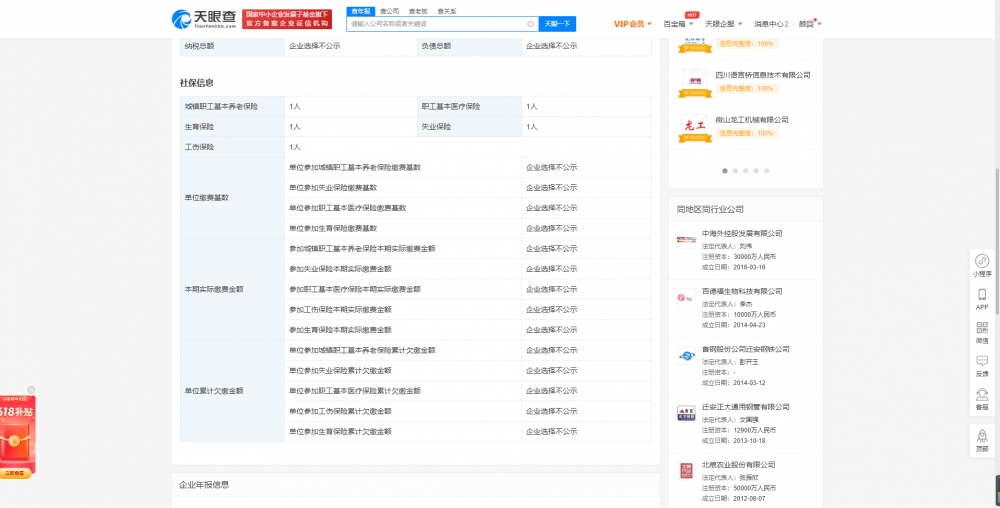Select the second carousel dot indicator
The width and height of the screenshot is (1000, 508).
(x=735, y=171)
